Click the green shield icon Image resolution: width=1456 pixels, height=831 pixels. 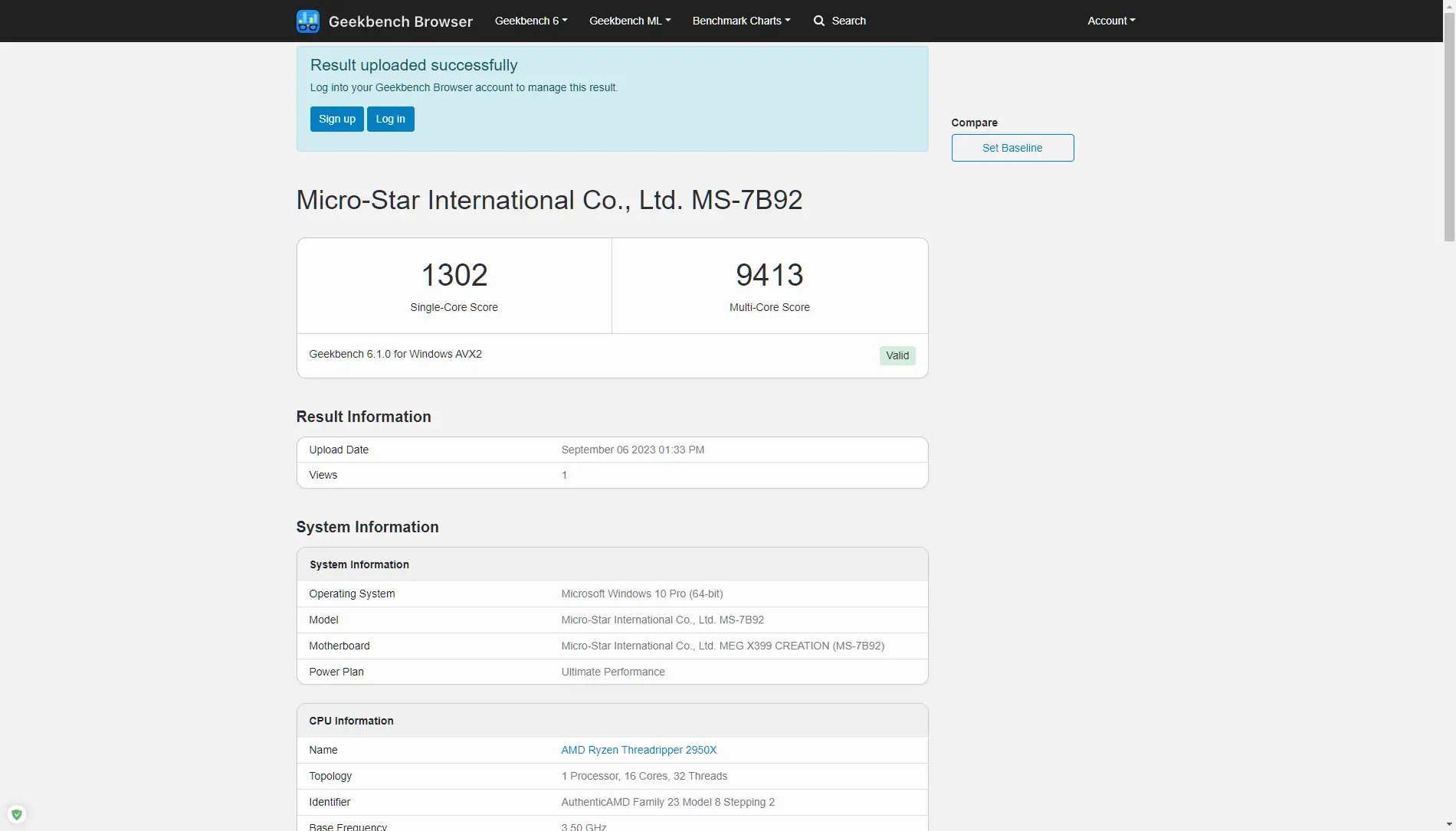click(x=17, y=814)
